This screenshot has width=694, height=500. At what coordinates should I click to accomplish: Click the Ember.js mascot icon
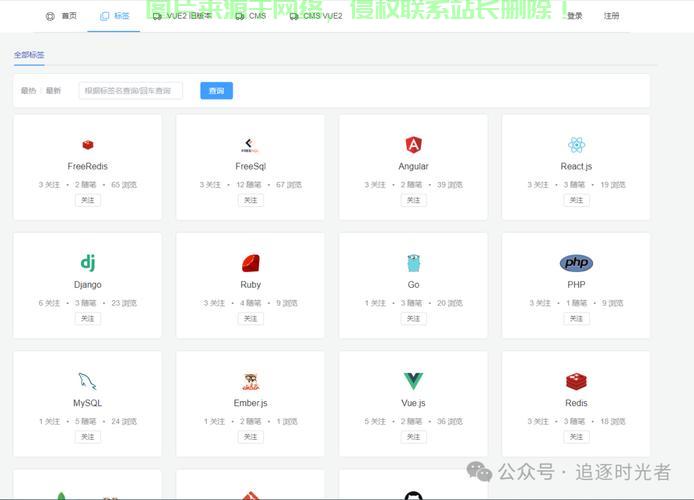pos(251,381)
